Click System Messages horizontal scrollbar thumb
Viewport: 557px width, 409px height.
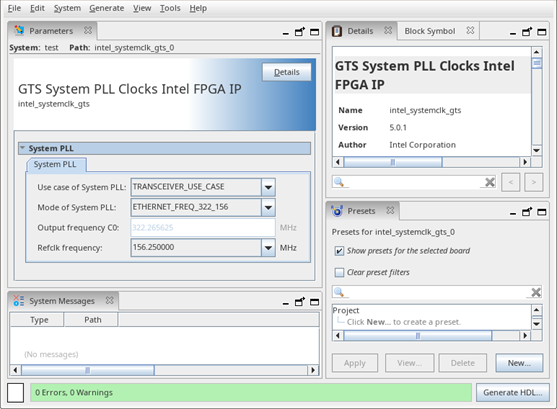coord(87,370)
